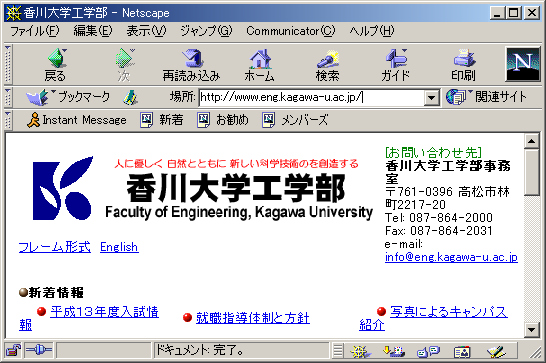Click the URL address field
Viewport: 546px width, 363px height.
pos(312,98)
